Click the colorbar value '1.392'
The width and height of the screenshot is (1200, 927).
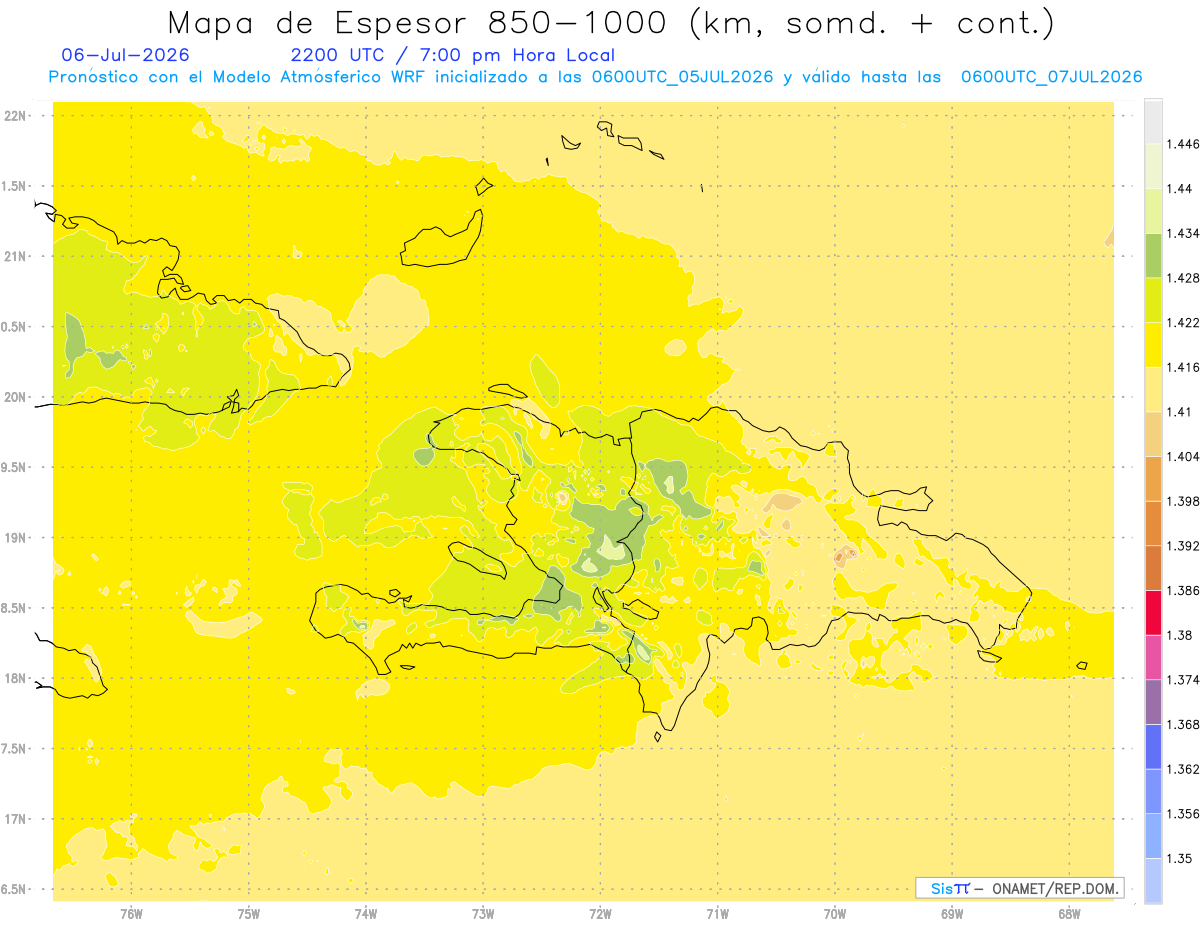click(x=1183, y=546)
